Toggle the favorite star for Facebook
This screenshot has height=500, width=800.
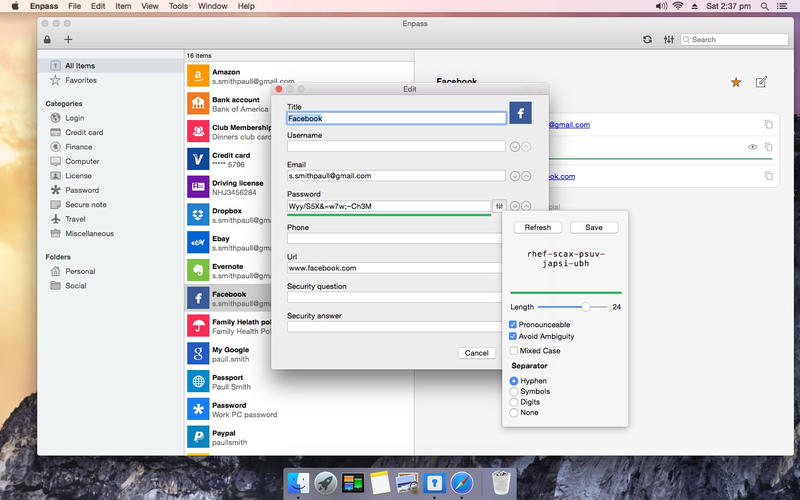tap(736, 82)
